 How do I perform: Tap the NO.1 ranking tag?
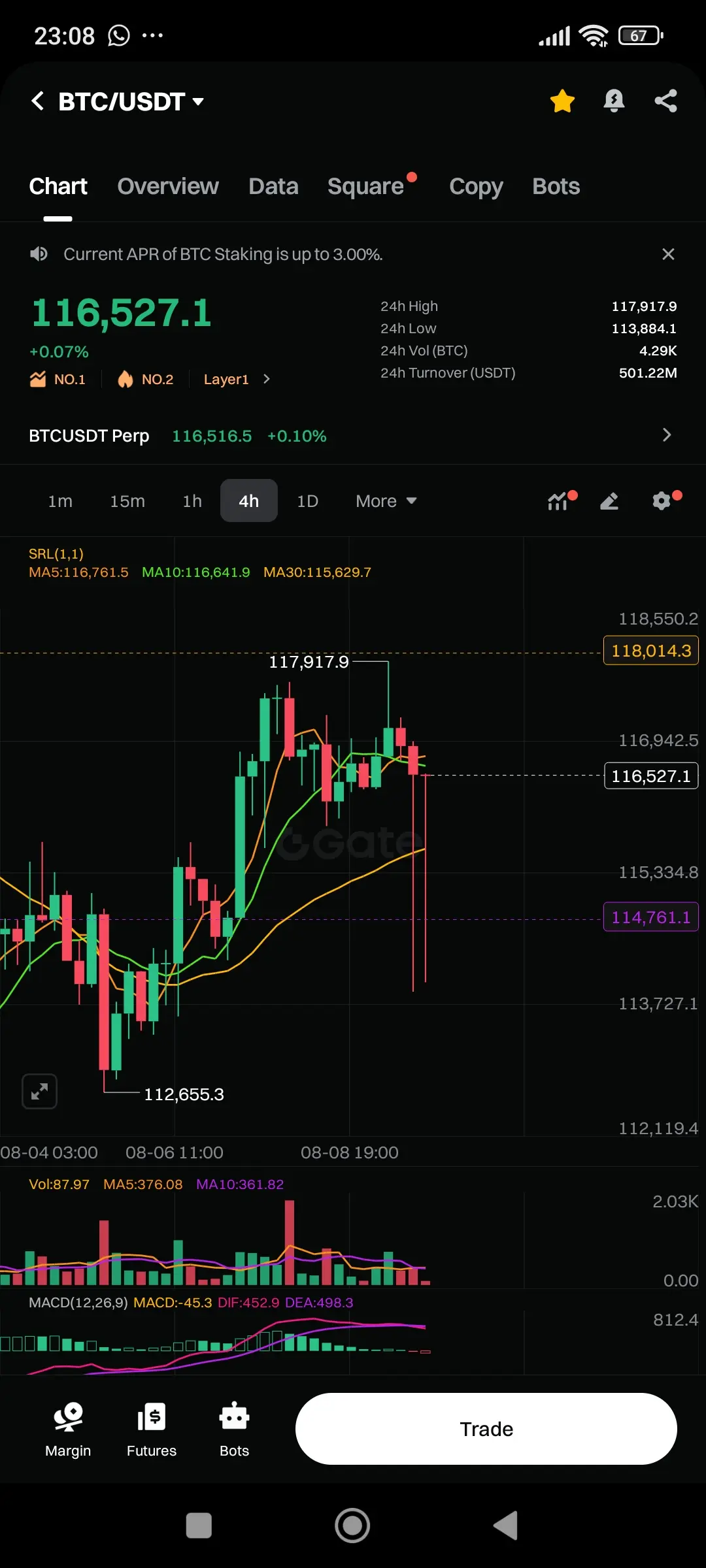(x=58, y=379)
